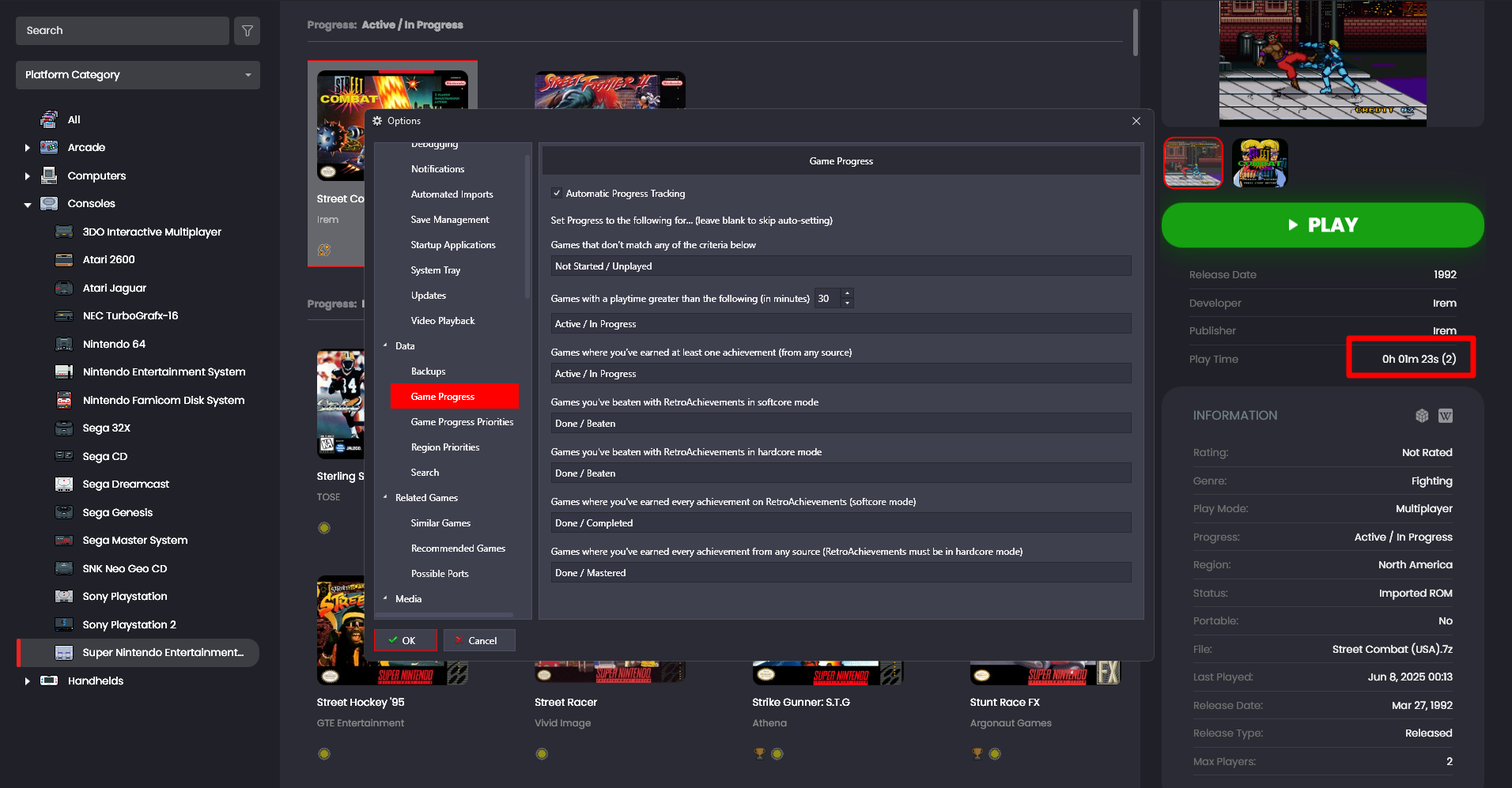Open Automated Imports options page

[x=452, y=194]
